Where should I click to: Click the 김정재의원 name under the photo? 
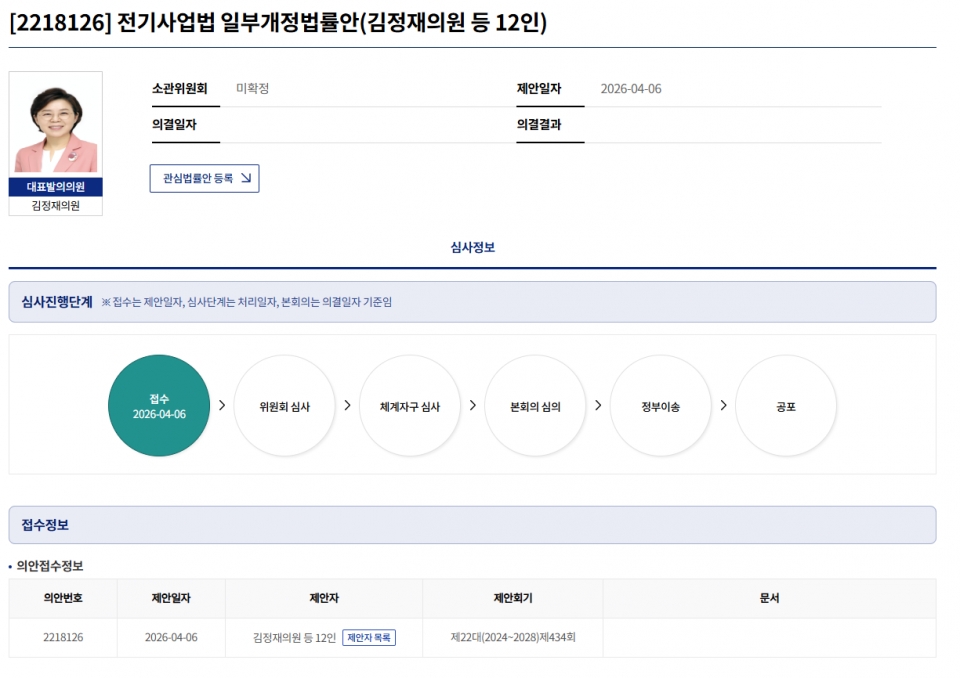pyautogui.click(x=56, y=206)
